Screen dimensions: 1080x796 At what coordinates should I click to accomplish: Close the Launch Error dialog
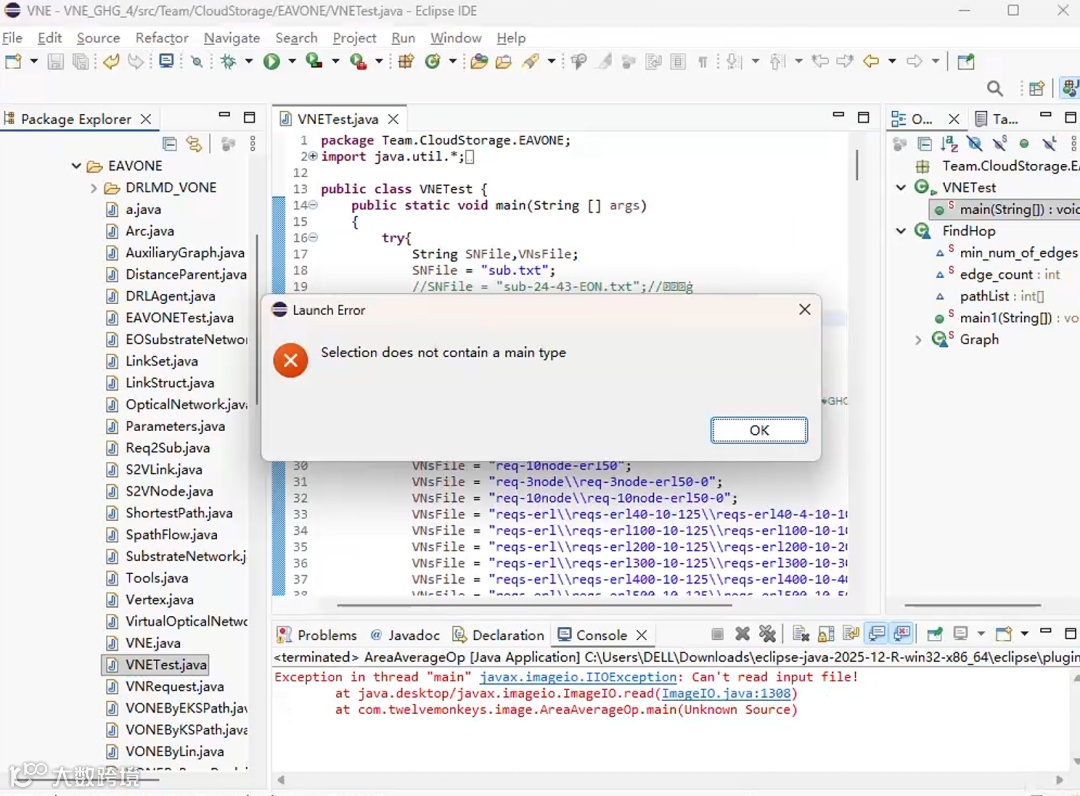804,310
